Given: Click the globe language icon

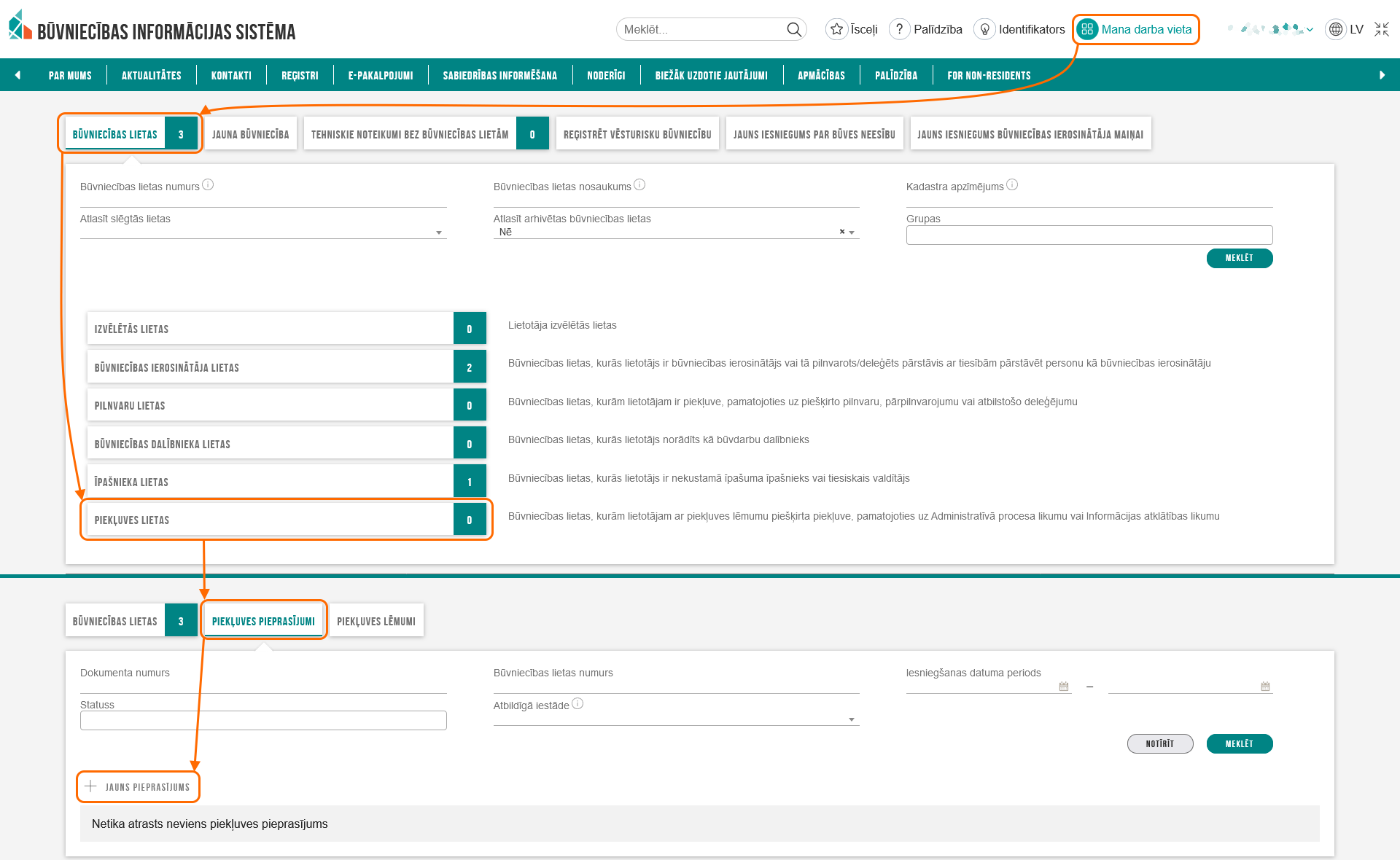Looking at the screenshot, I should [x=1335, y=29].
